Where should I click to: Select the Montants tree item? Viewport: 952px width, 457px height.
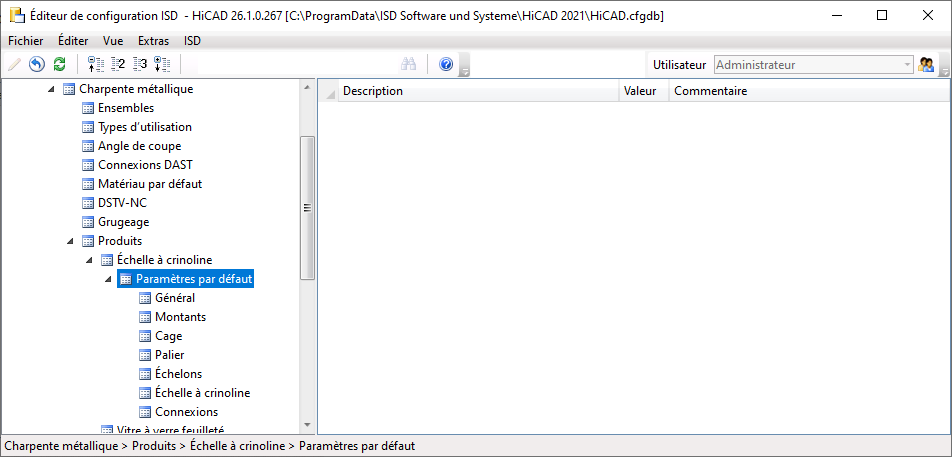180,317
